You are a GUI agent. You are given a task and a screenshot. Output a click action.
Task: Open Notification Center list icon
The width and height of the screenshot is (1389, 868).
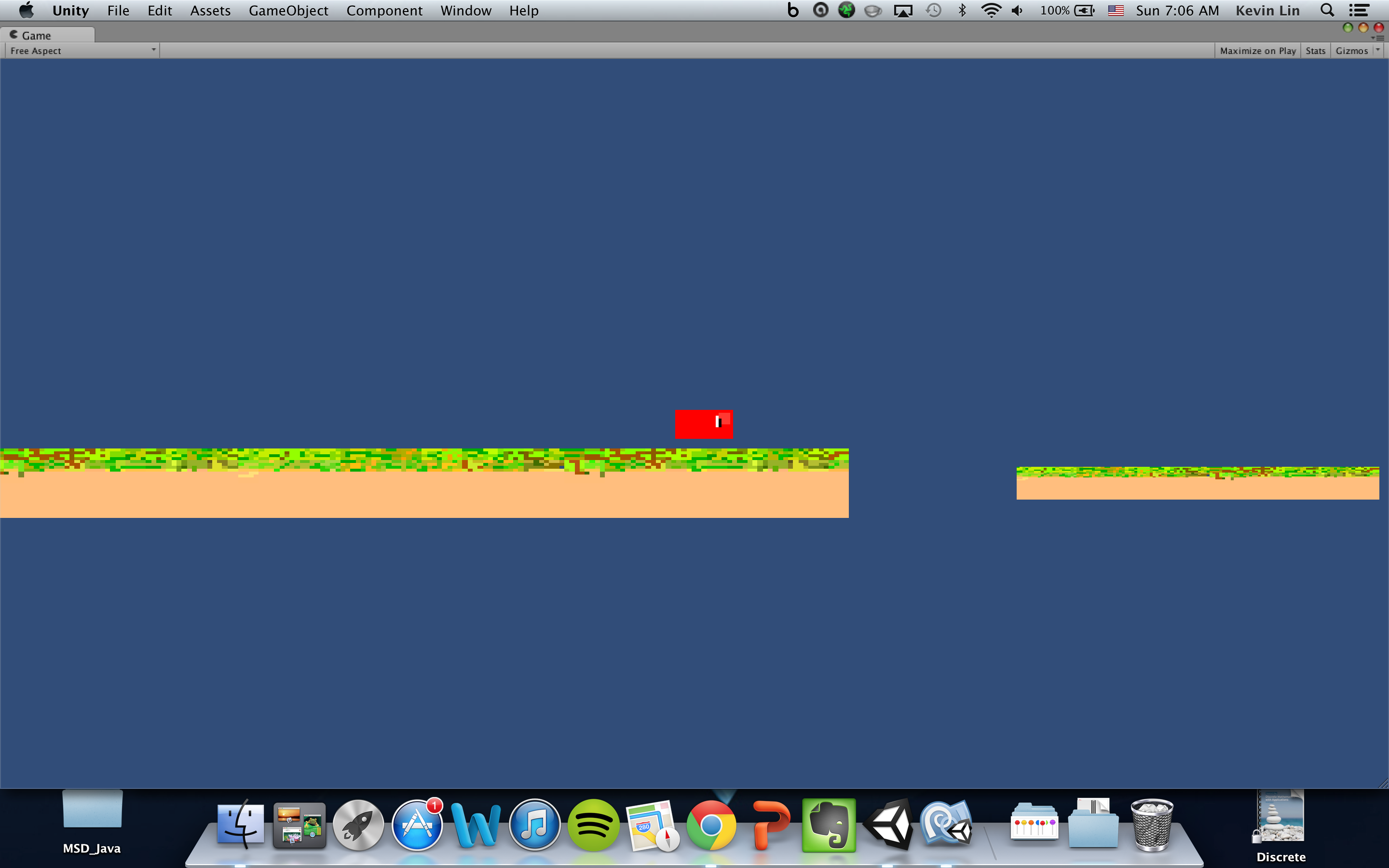tap(1359, 10)
